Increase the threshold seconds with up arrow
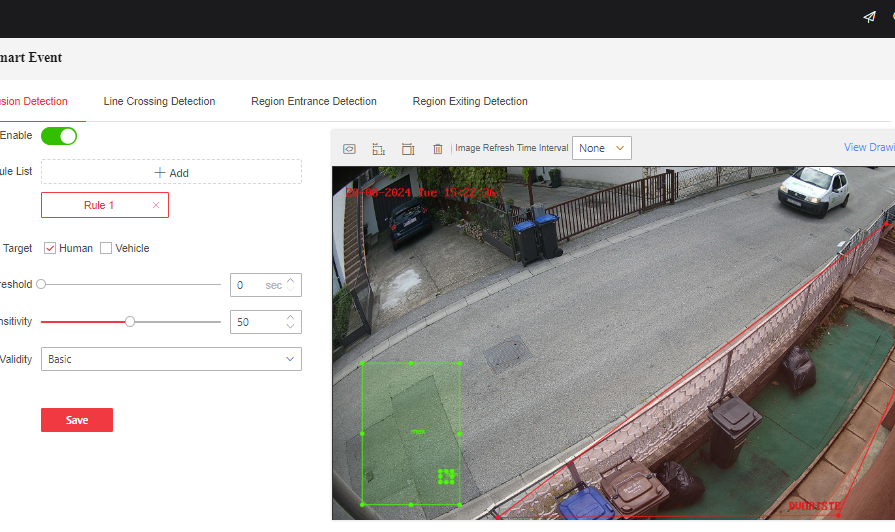This screenshot has height=532, width=895. point(291,280)
